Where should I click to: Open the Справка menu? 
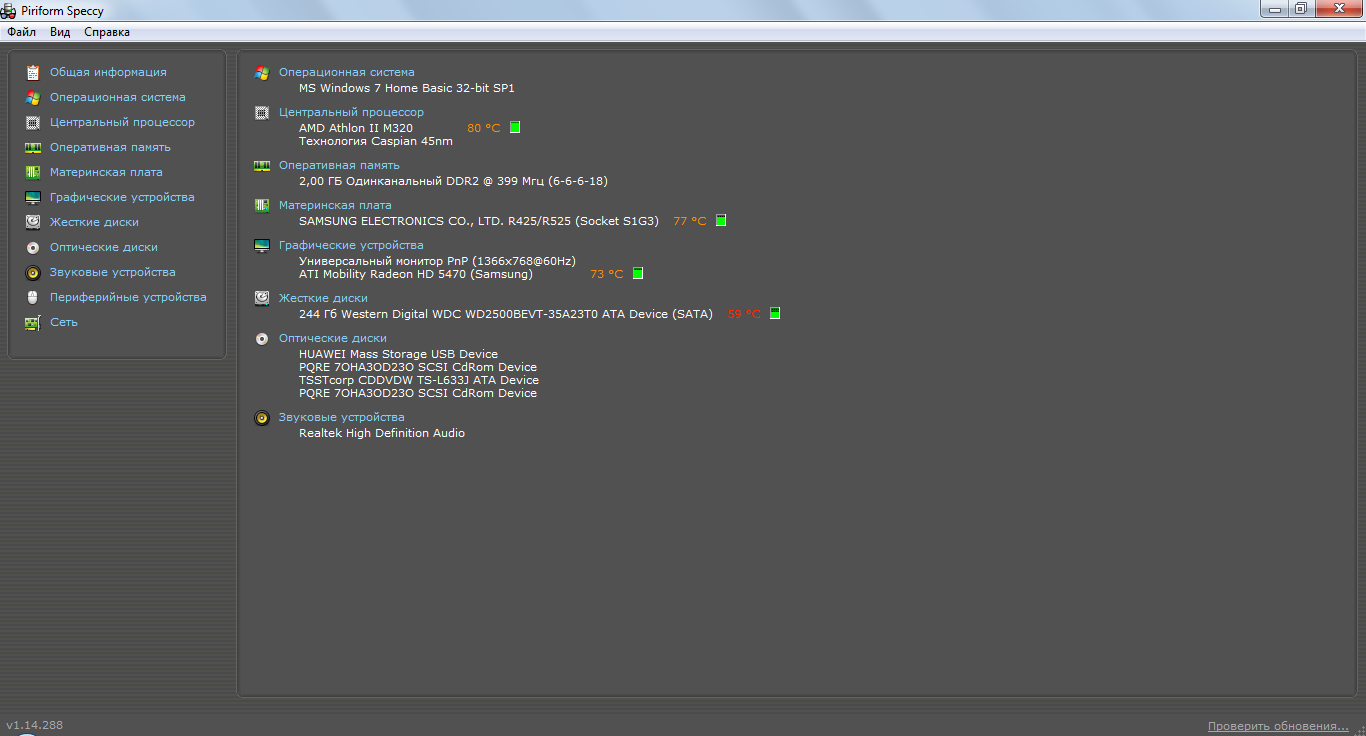(107, 32)
